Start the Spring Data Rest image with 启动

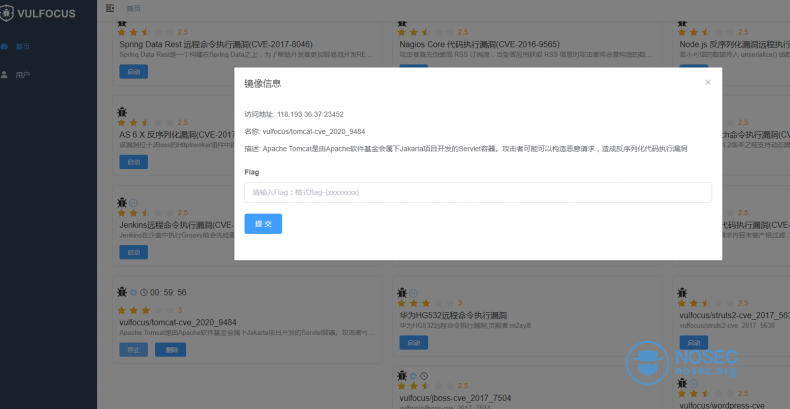click(x=134, y=72)
